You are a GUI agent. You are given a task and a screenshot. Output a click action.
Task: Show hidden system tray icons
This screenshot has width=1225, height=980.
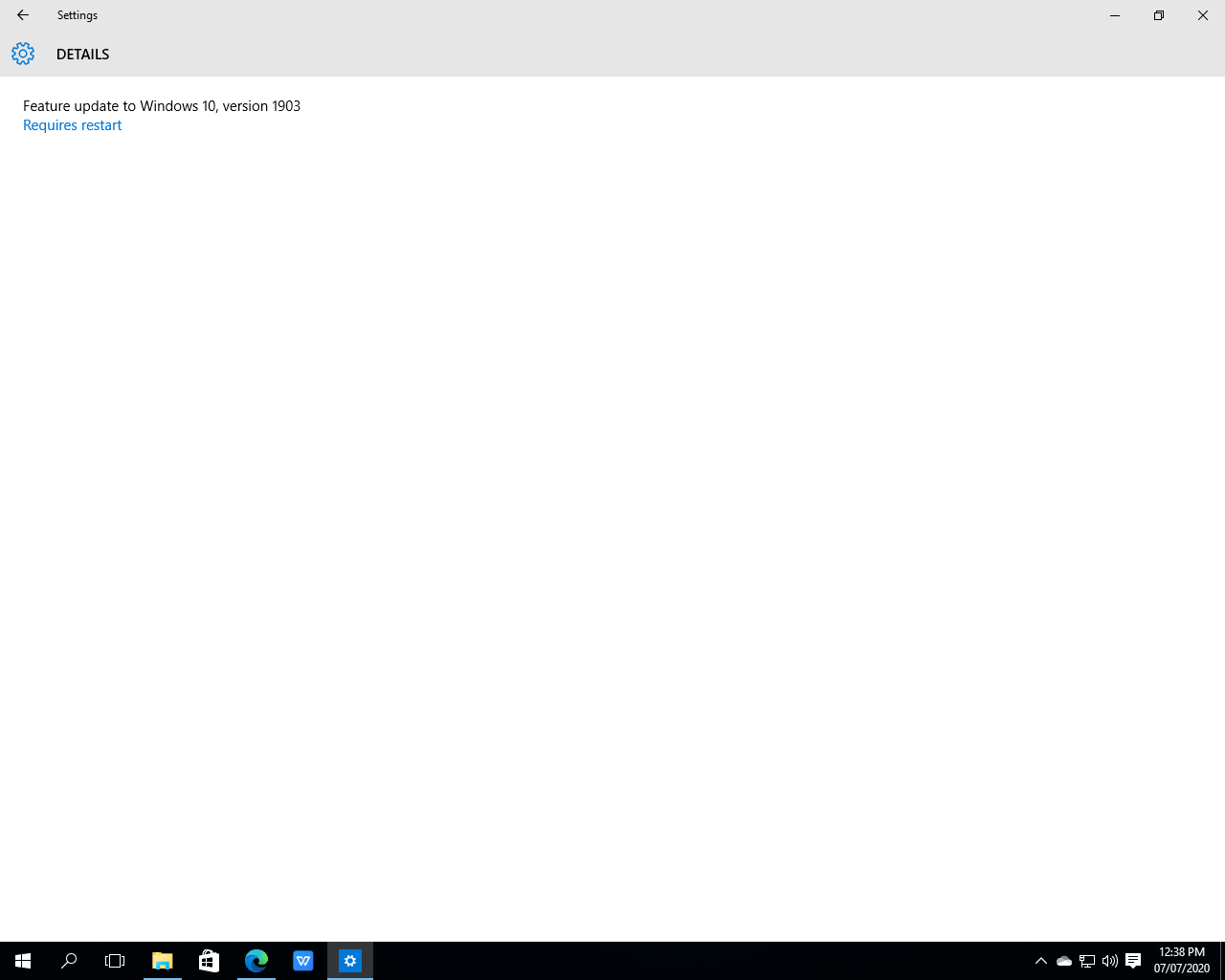[x=1041, y=961]
